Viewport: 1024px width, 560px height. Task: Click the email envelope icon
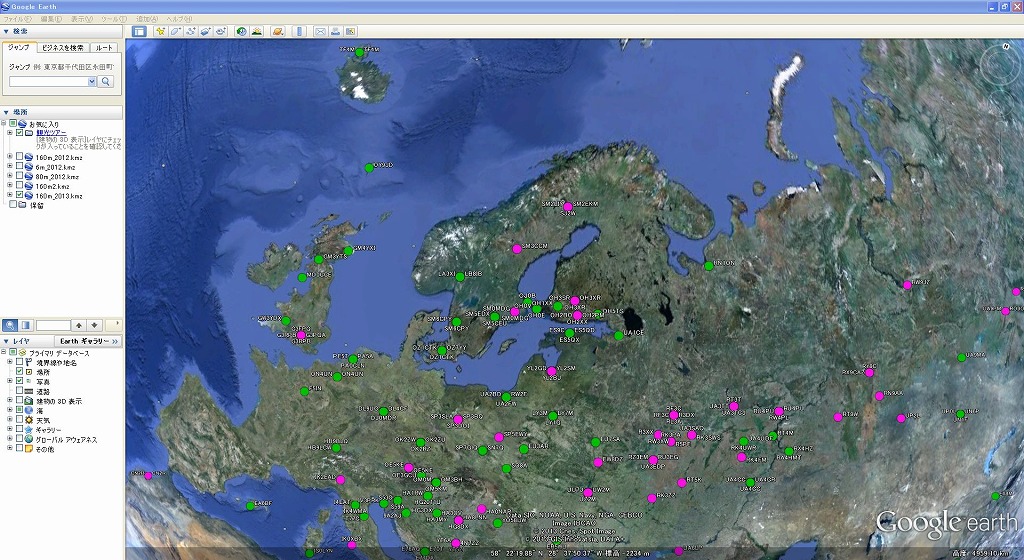click(x=320, y=31)
